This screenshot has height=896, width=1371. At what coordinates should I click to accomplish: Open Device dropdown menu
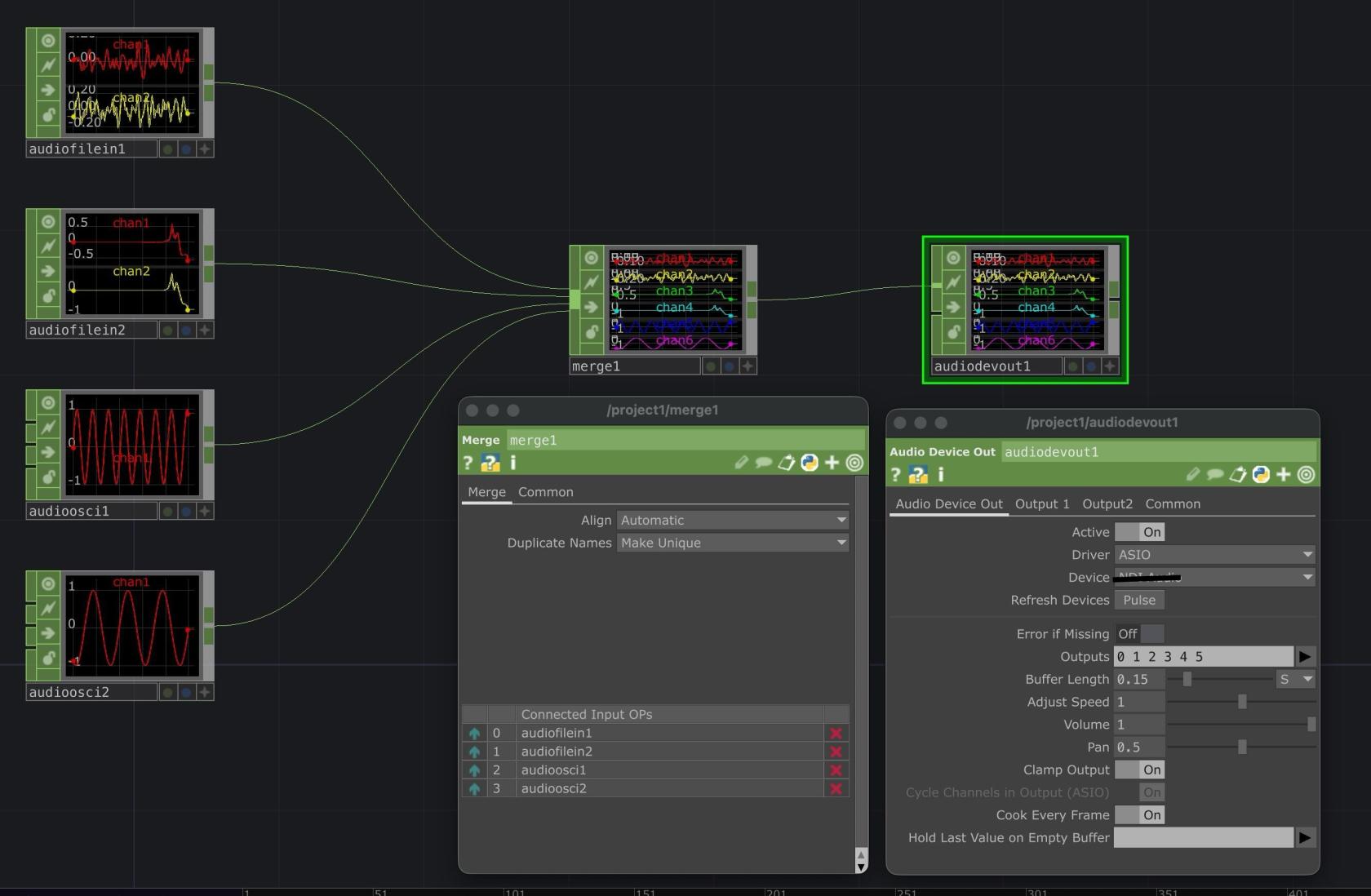tap(1215, 577)
